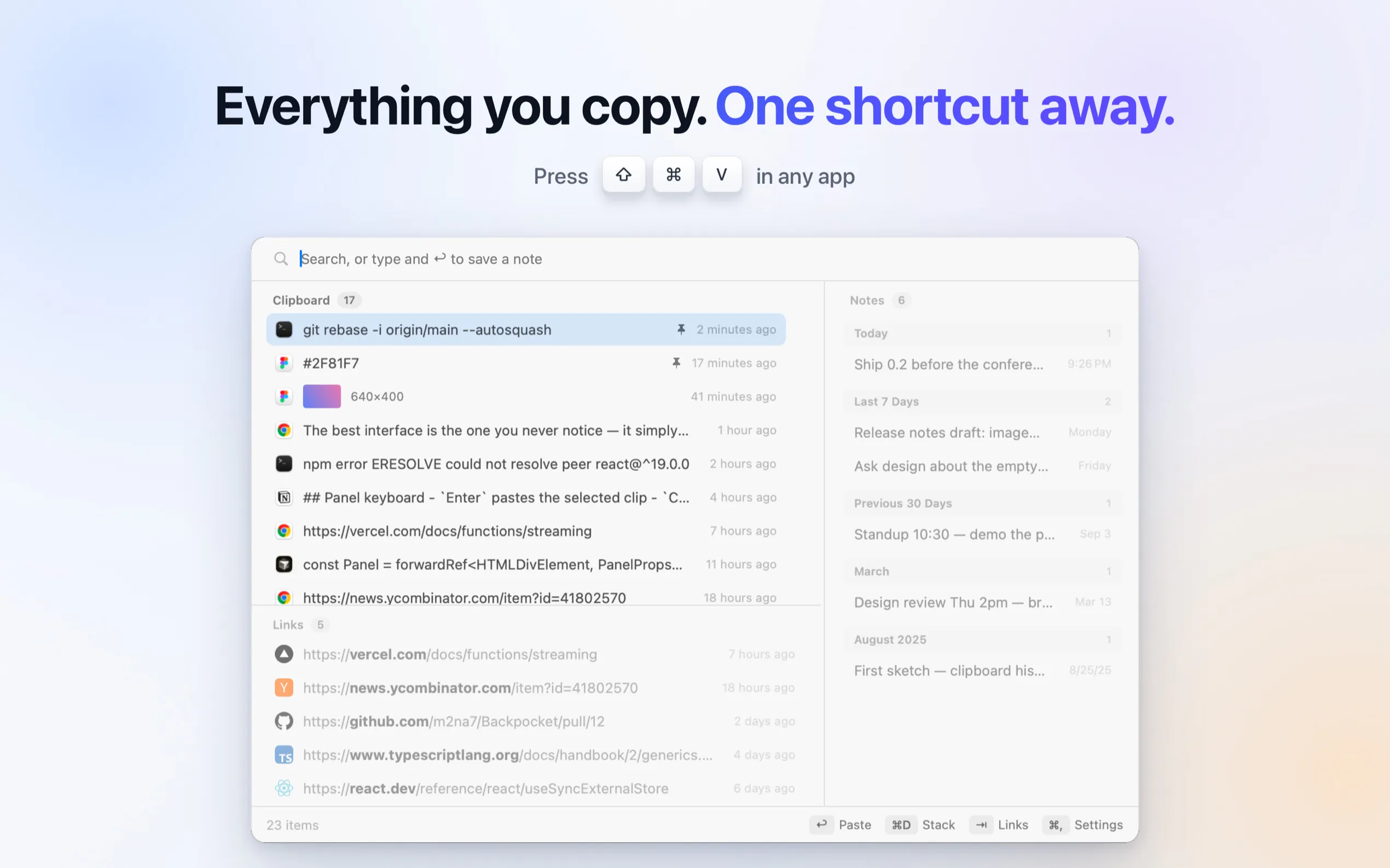This screenshot has height=868, width=1390.
Task: Click the editor icon beside const Panel clip
Action: point(283,564)
